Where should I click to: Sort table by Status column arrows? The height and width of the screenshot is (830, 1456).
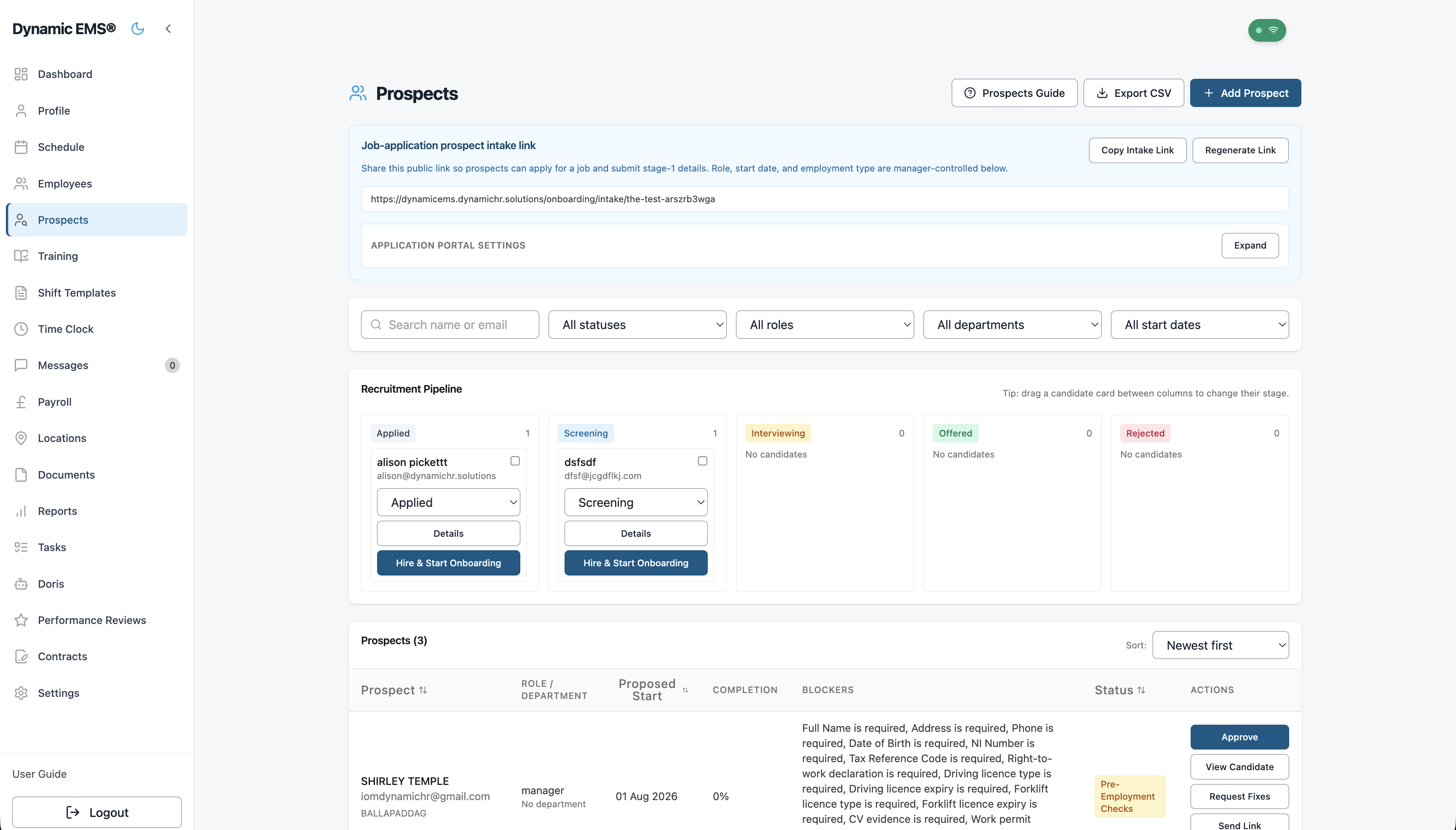pos(1141,690)
